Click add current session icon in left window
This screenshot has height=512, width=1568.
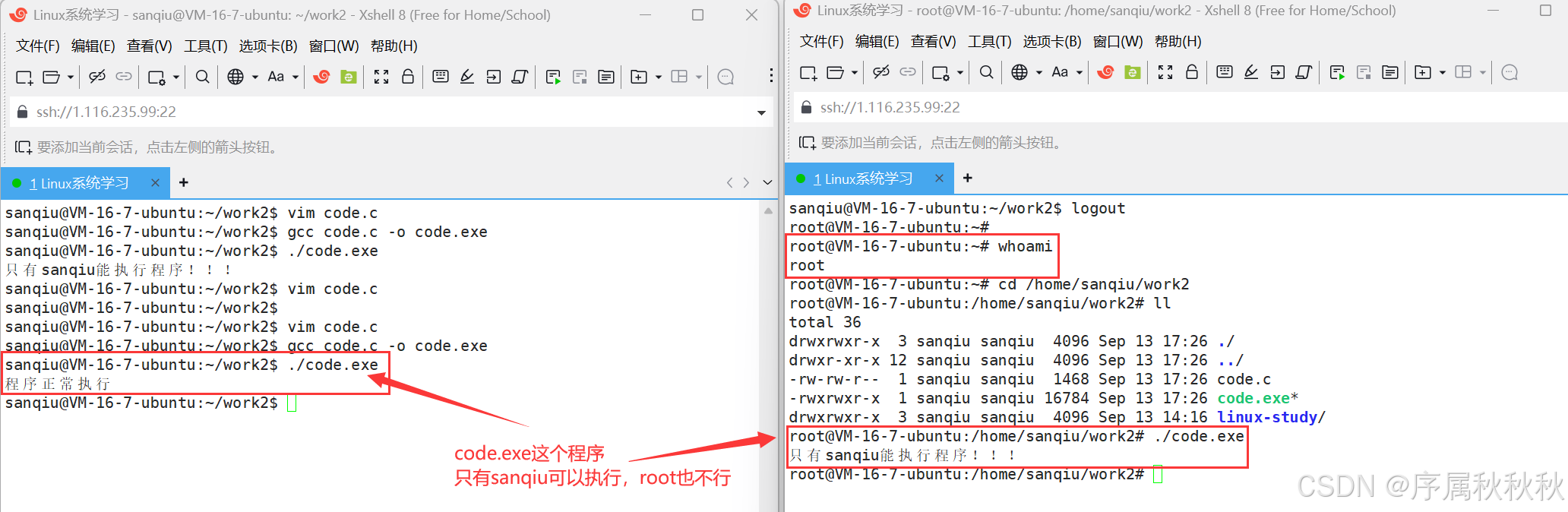point(24,147)
